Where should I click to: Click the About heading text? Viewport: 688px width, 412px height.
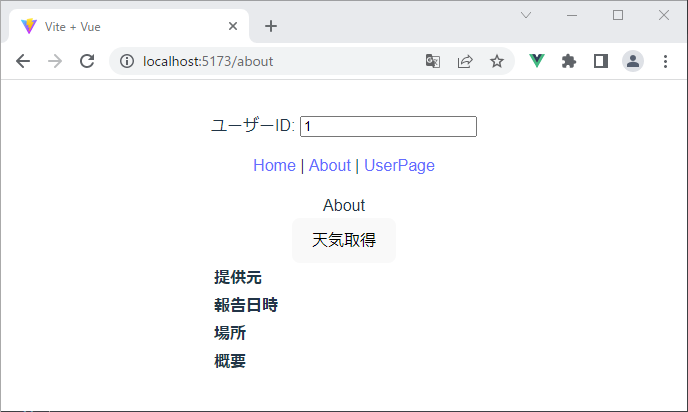coord(344,205)
